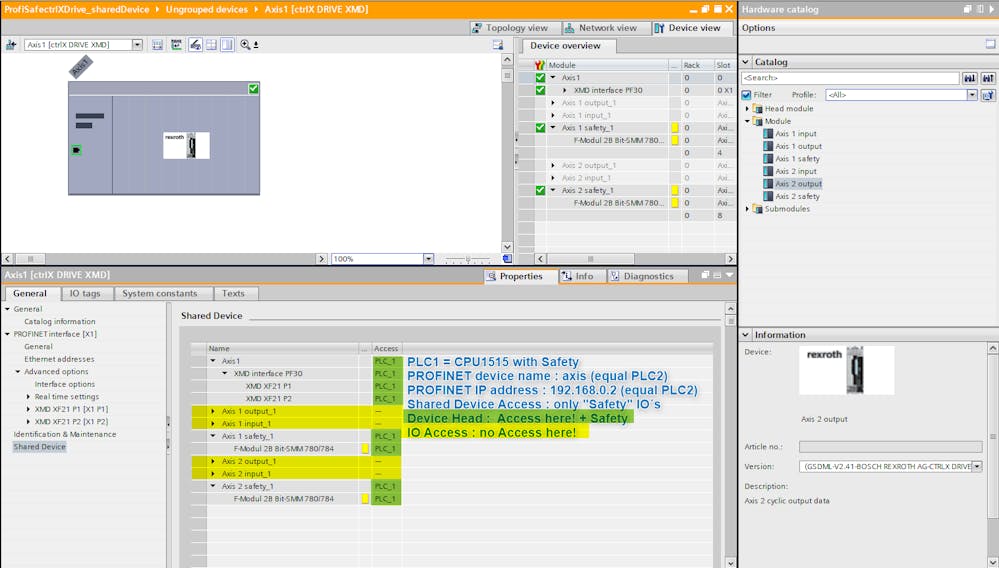999x568 pixels.
Task: Toggle the Filter checkbox in catalog
Action: [x=747, y=95]
